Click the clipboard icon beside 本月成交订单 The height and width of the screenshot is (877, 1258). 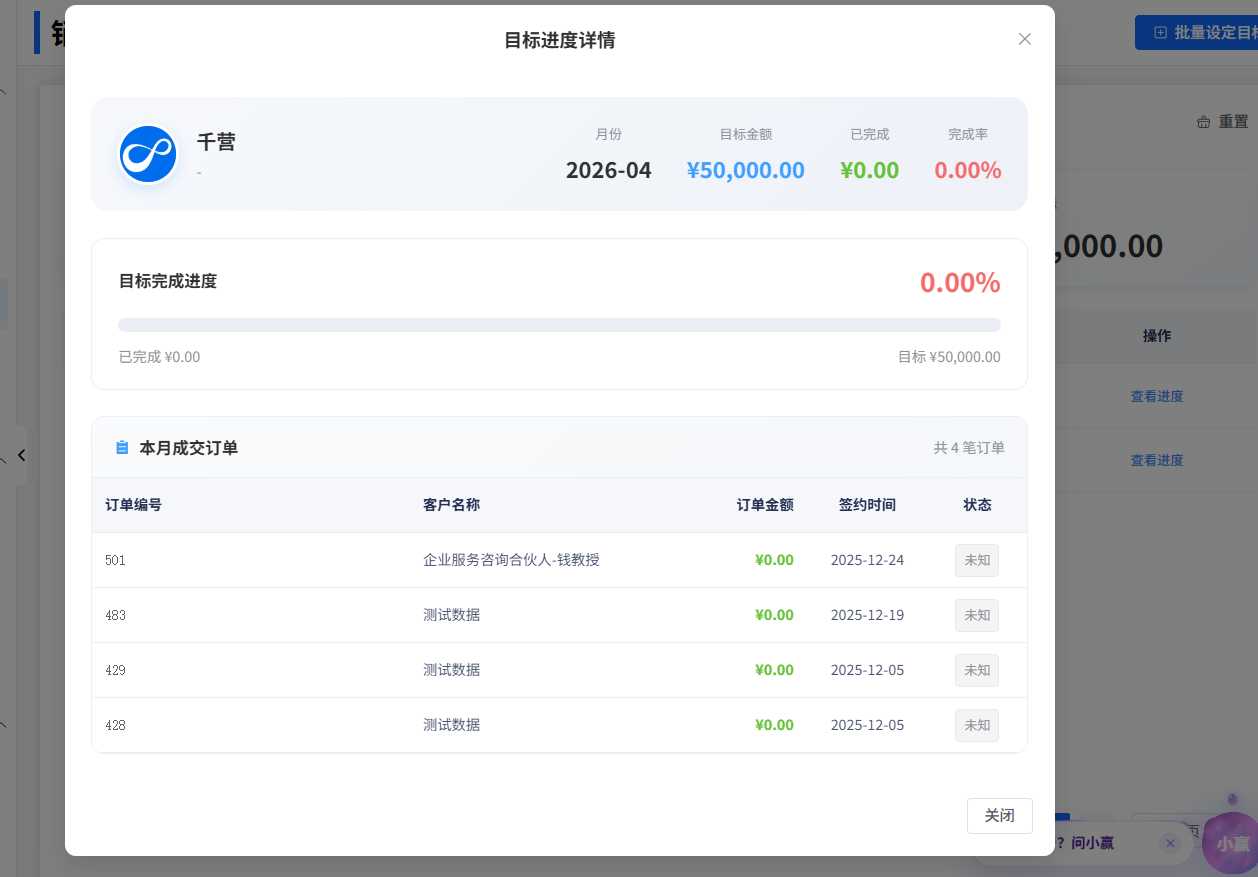click(122, 448)
